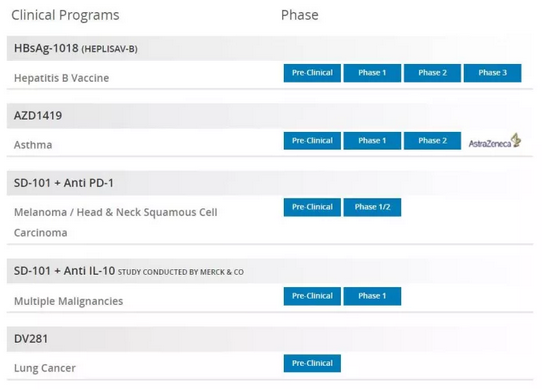Image resolution: width=542 pixels, height=389 pixels.
Task: Select the SD-101 + Anti PD-1 header
Action: coord(270,183)
